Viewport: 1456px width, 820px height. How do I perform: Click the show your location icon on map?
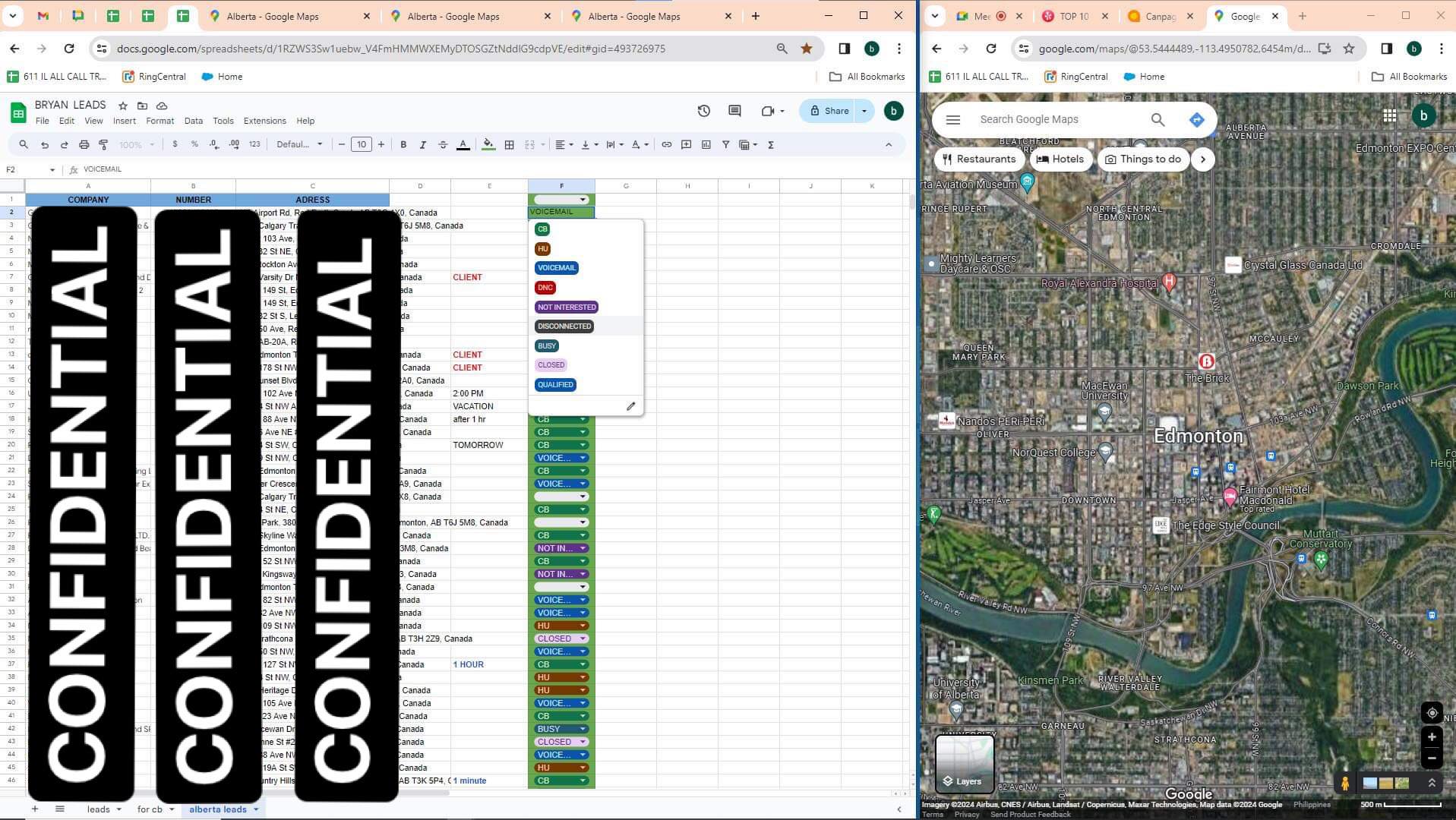click(x=1432, y=713)
